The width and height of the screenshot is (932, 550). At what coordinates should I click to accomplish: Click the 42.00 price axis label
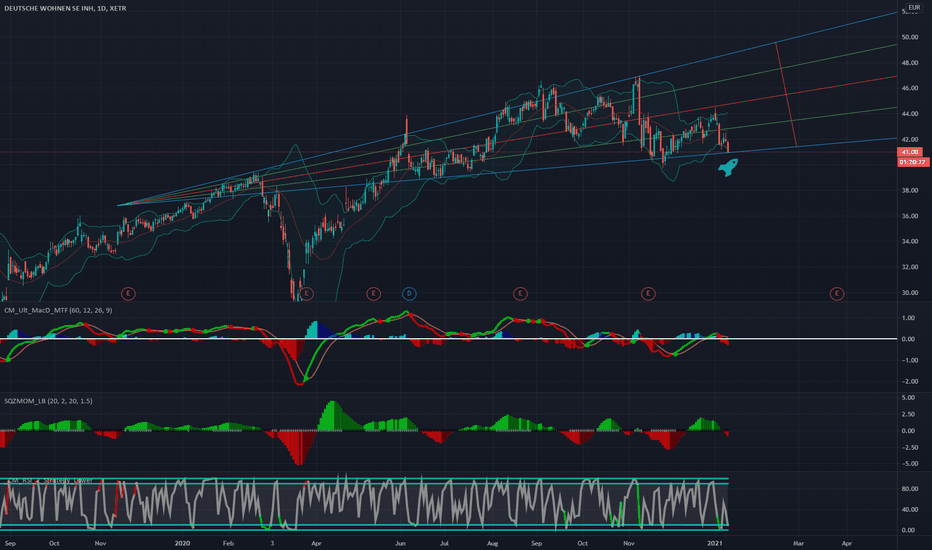909,139
